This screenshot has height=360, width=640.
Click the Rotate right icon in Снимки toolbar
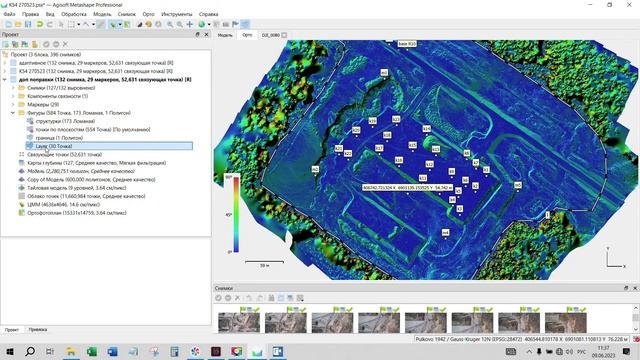tap(259, 298)
